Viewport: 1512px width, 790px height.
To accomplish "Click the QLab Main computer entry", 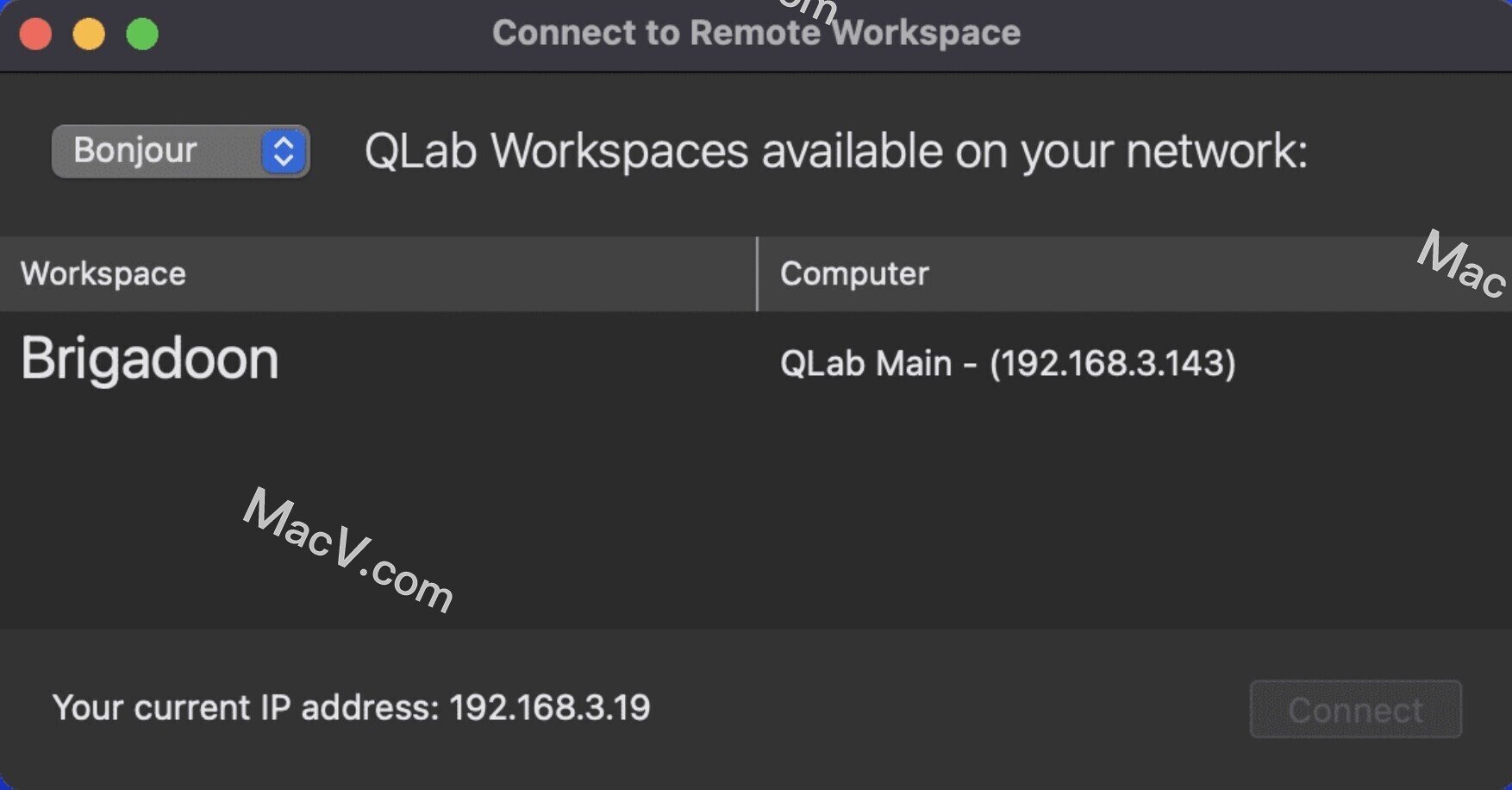I will (1007, 363).
